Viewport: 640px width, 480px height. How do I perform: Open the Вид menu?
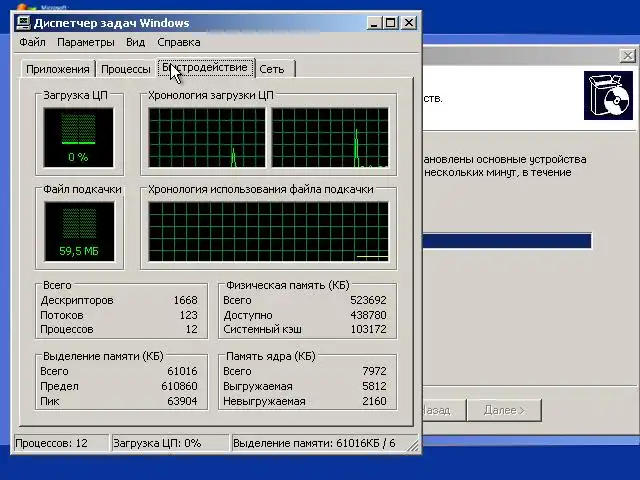click(x=136, y=42)
